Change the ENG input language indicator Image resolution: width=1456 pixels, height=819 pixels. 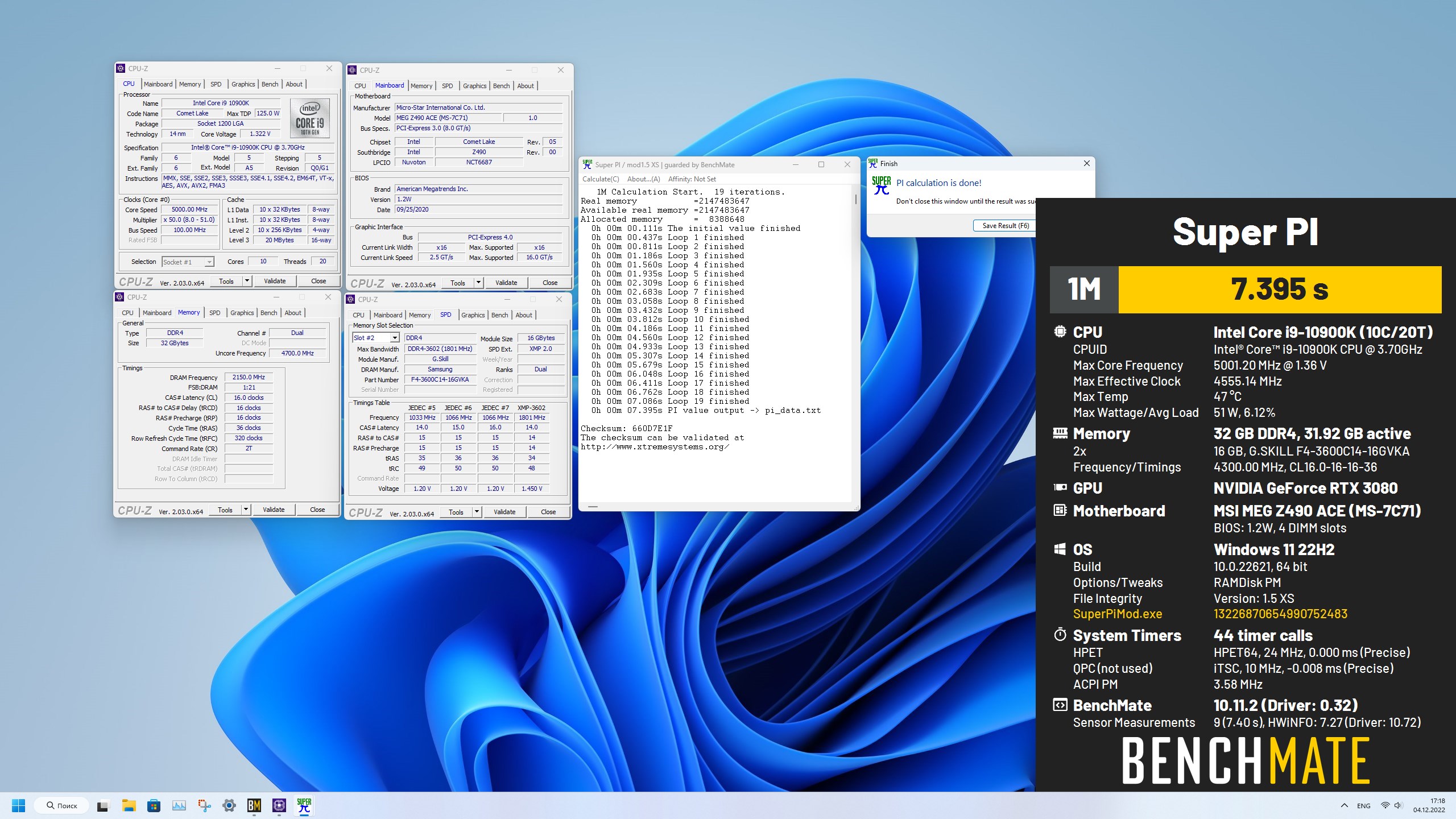coord(1363,805)
